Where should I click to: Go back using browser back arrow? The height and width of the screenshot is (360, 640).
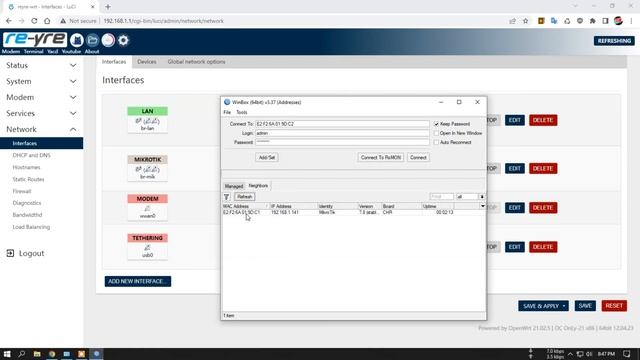pyautogui.click(x=9, y=21)
